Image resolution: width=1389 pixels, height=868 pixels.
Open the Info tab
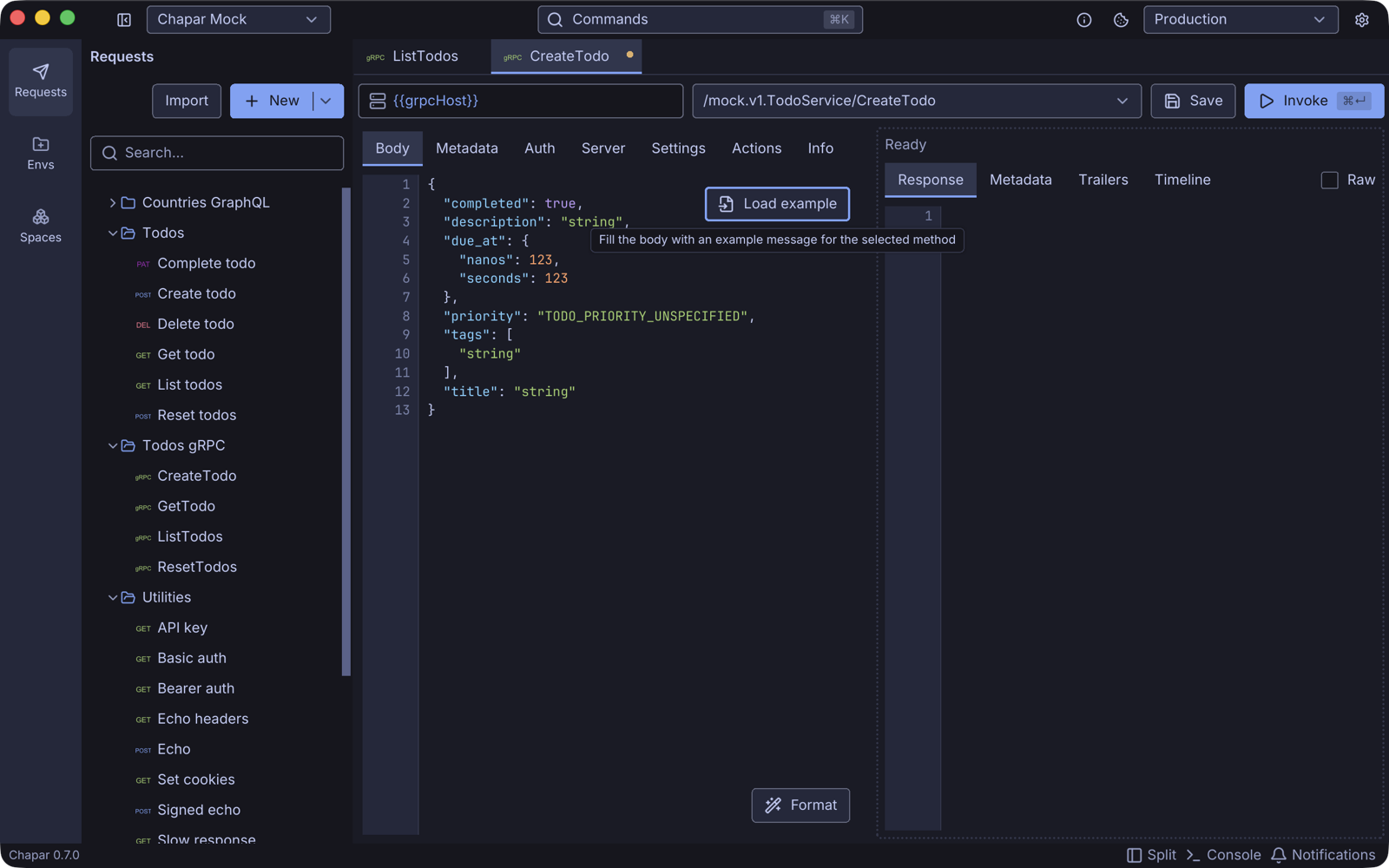[x=820, y=148]
